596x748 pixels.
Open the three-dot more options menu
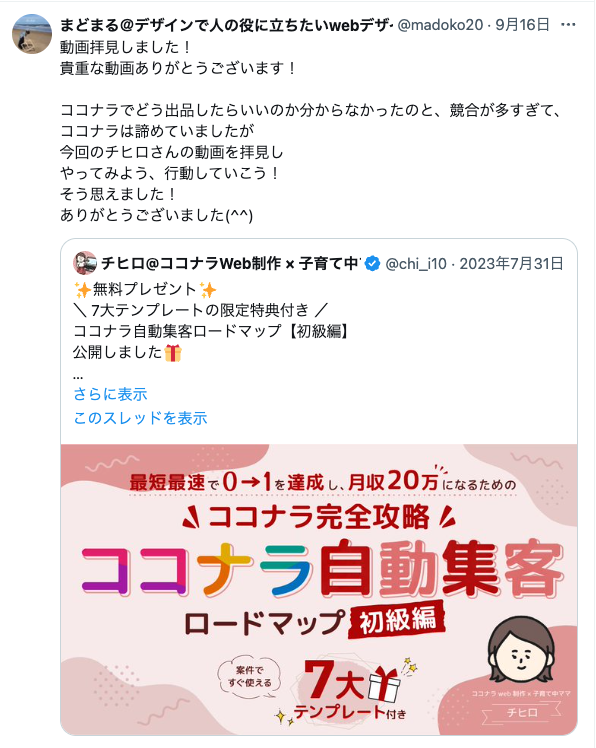(x=568, y=25)
